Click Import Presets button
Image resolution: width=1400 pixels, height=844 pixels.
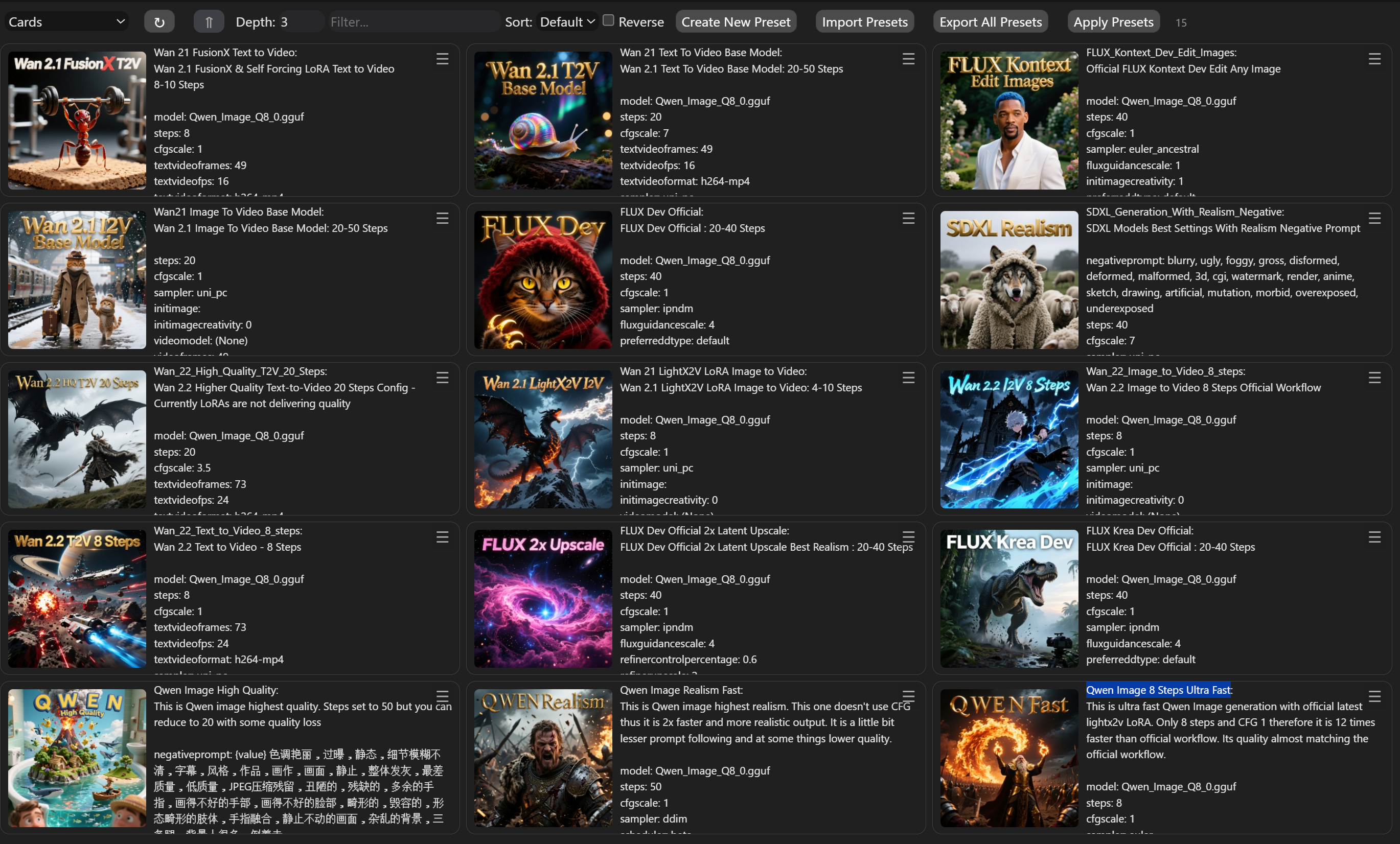(x=864, y=22)
